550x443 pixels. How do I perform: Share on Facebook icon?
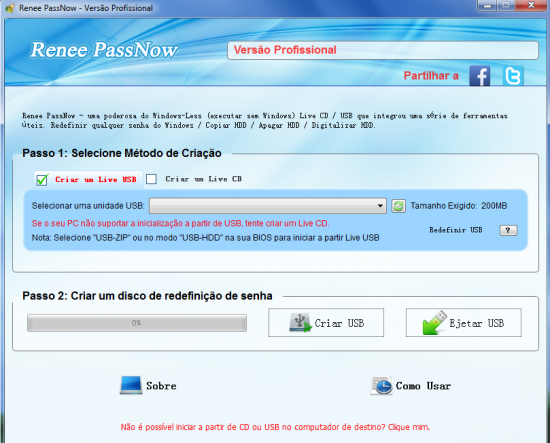tap(479, 76)
